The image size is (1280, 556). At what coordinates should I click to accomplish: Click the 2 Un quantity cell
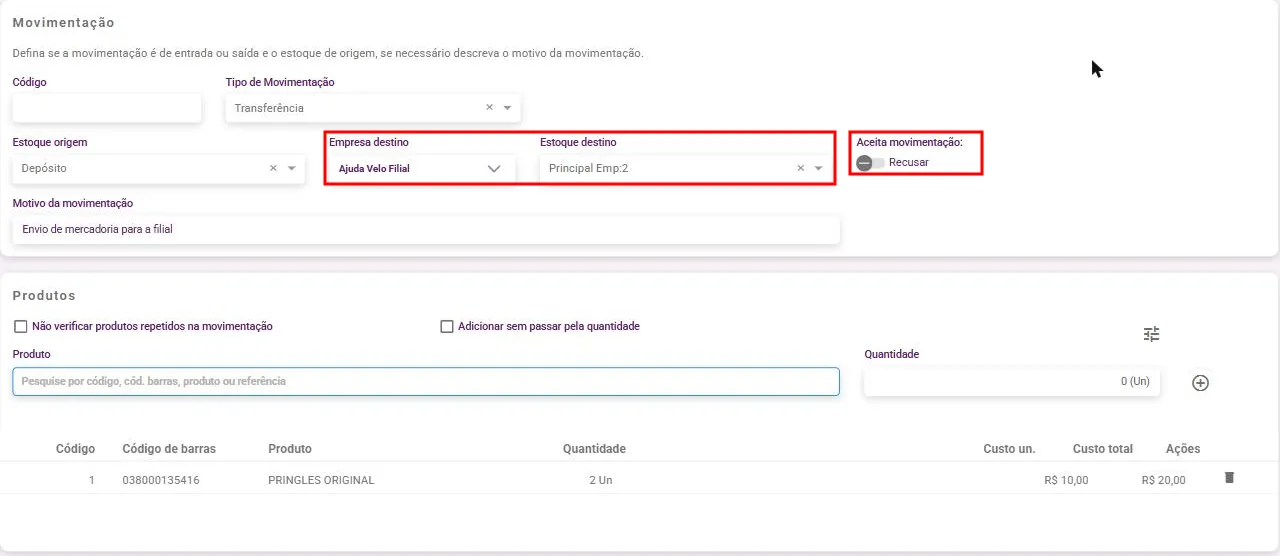pyautogui.click(x=600, y=480)
